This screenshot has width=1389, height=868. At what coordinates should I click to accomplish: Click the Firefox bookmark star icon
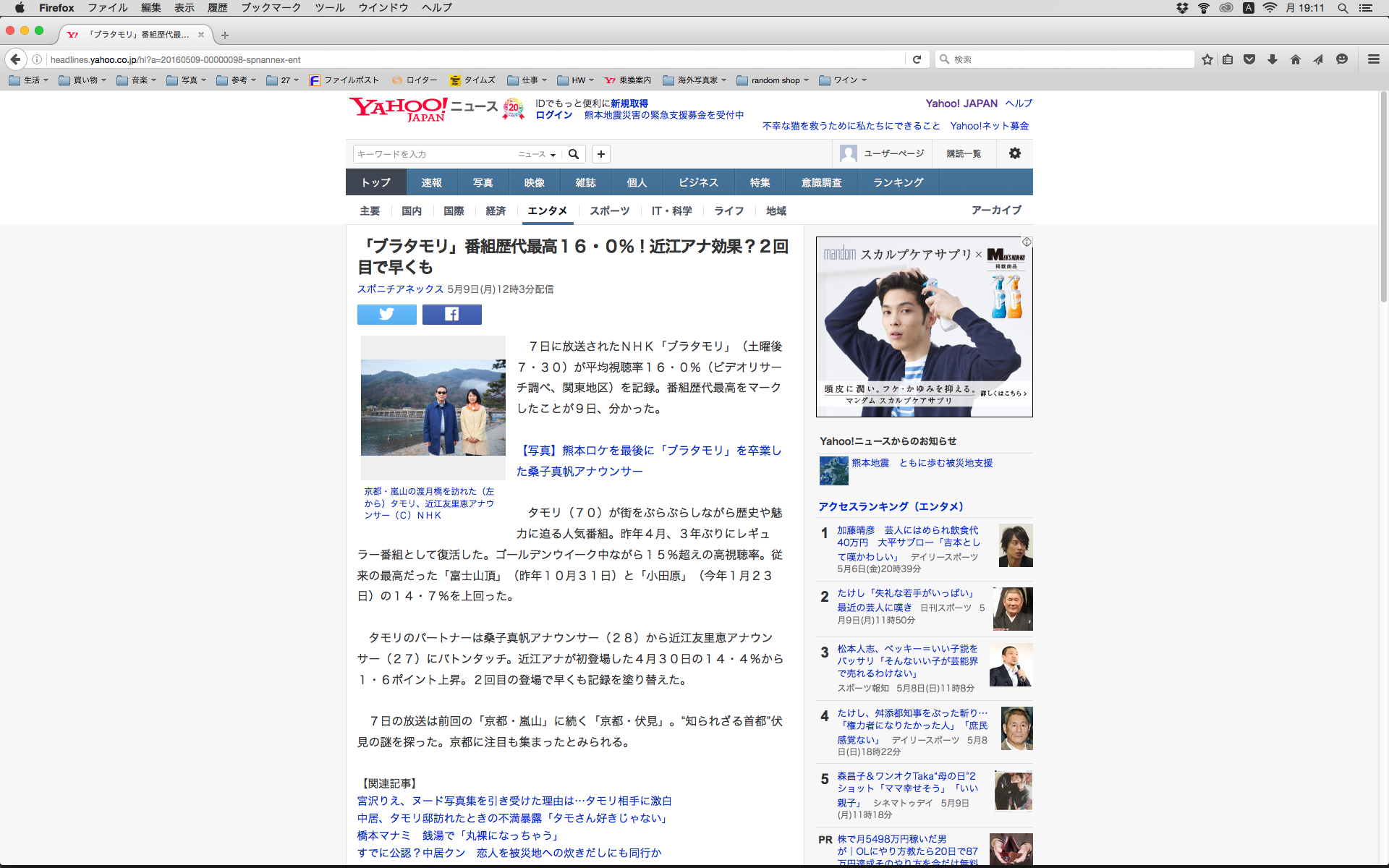click(x=1207, y=59)
